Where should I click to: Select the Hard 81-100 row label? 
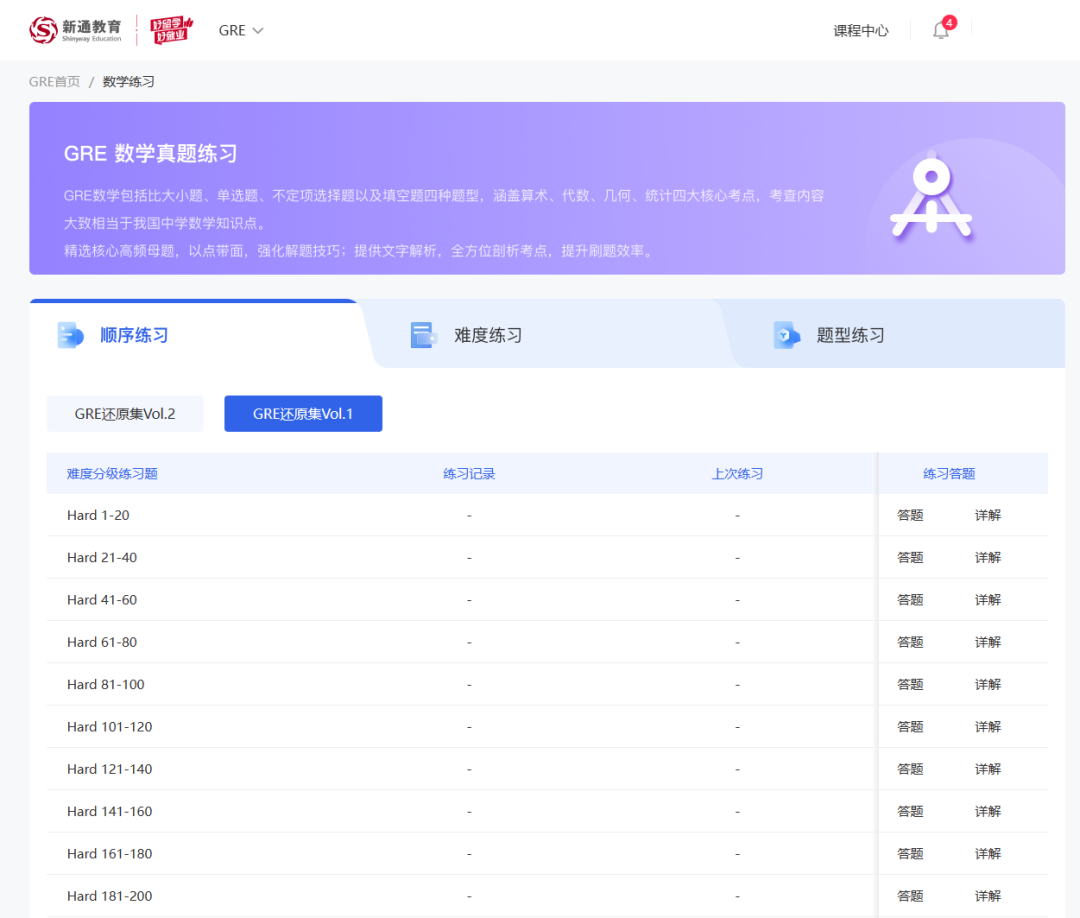105,685
